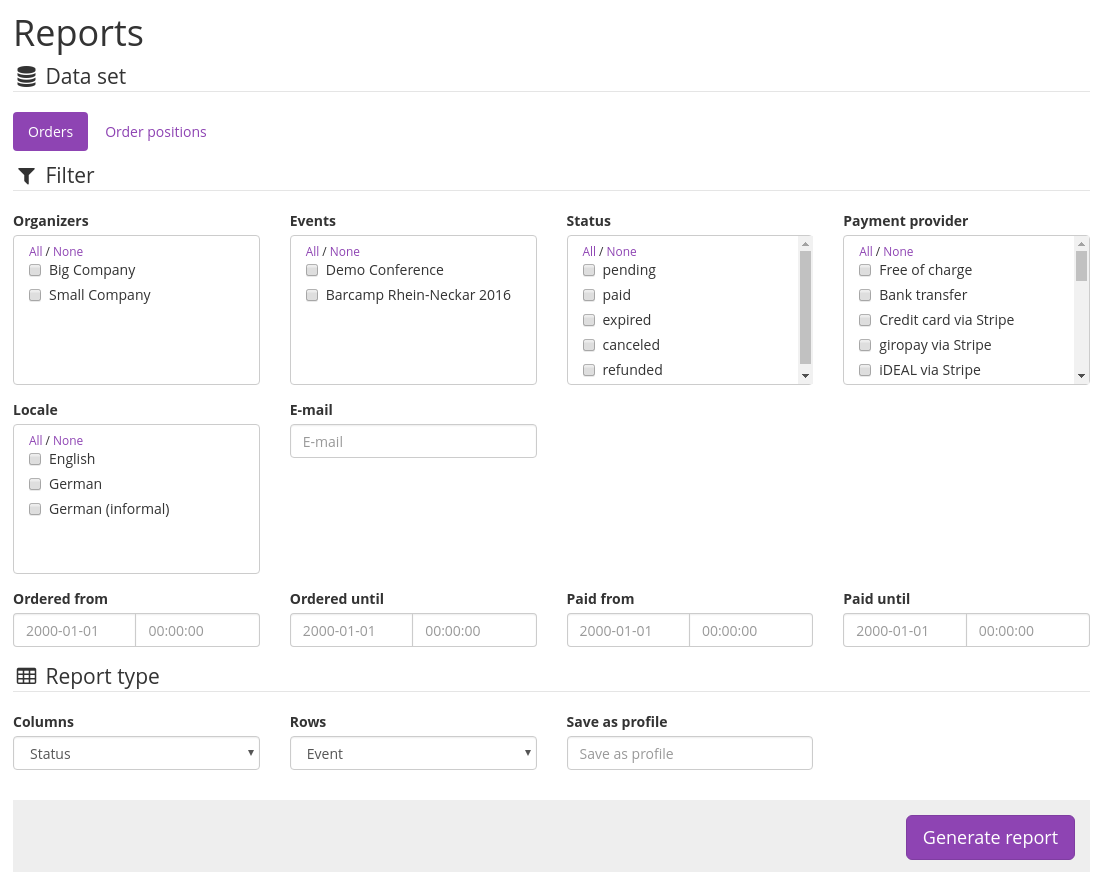Click the Payment provider scroll up arrow

point(1081,243)
